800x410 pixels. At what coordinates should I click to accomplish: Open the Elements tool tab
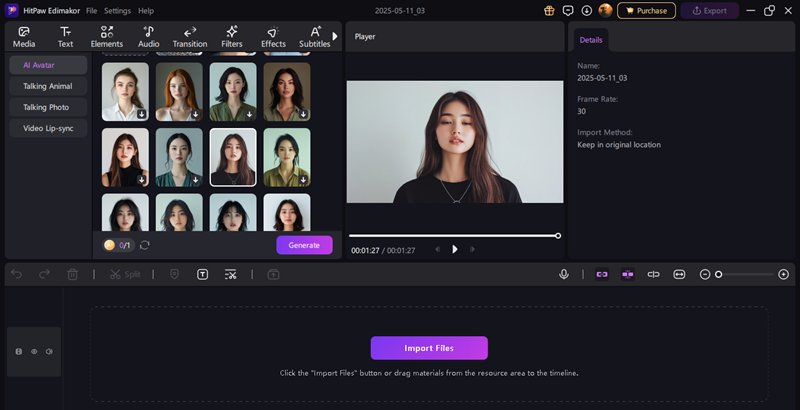coord(106,37)
